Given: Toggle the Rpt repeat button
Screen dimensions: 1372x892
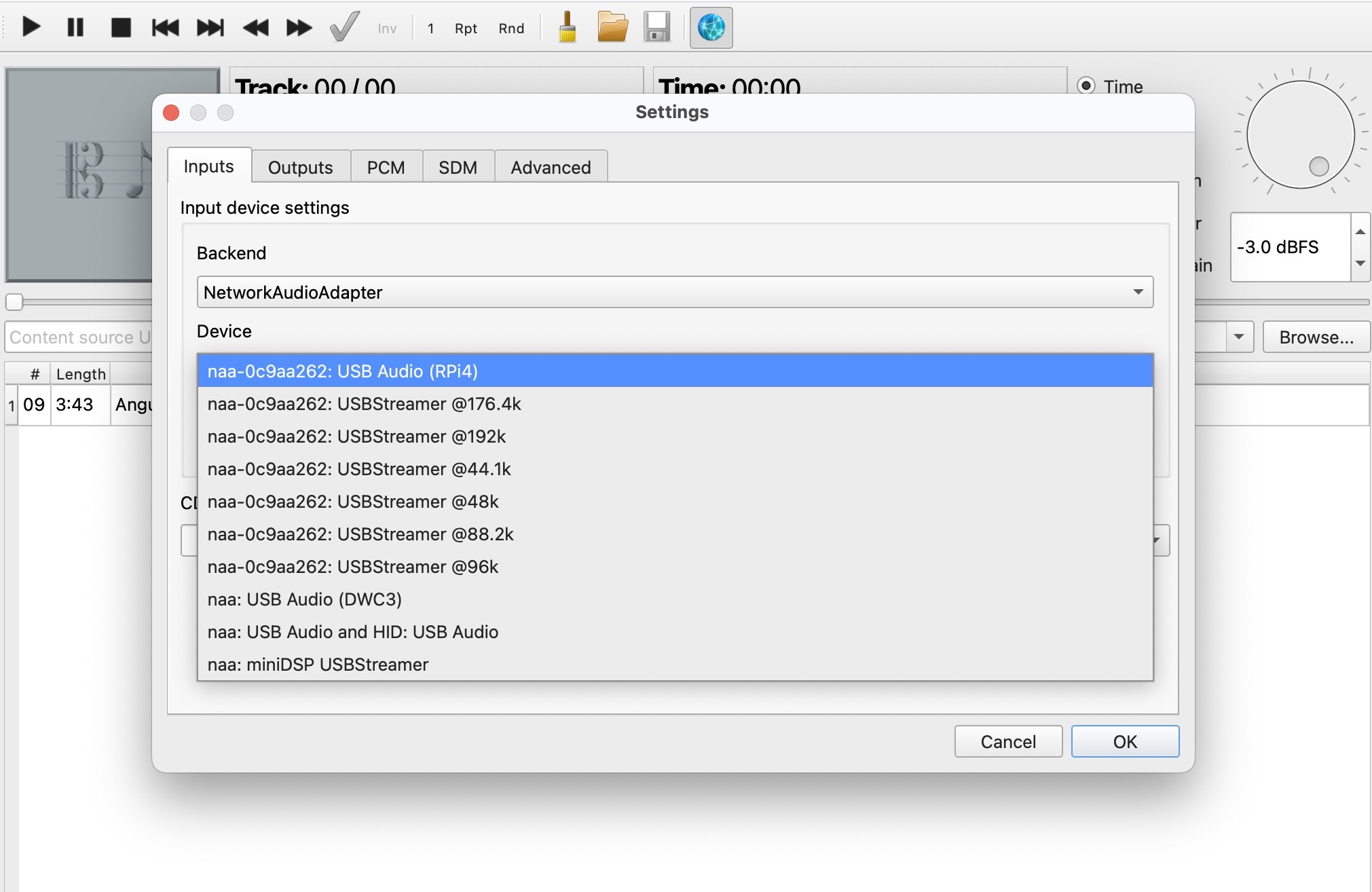Looking at the screenshot, I should click(466, 29).
